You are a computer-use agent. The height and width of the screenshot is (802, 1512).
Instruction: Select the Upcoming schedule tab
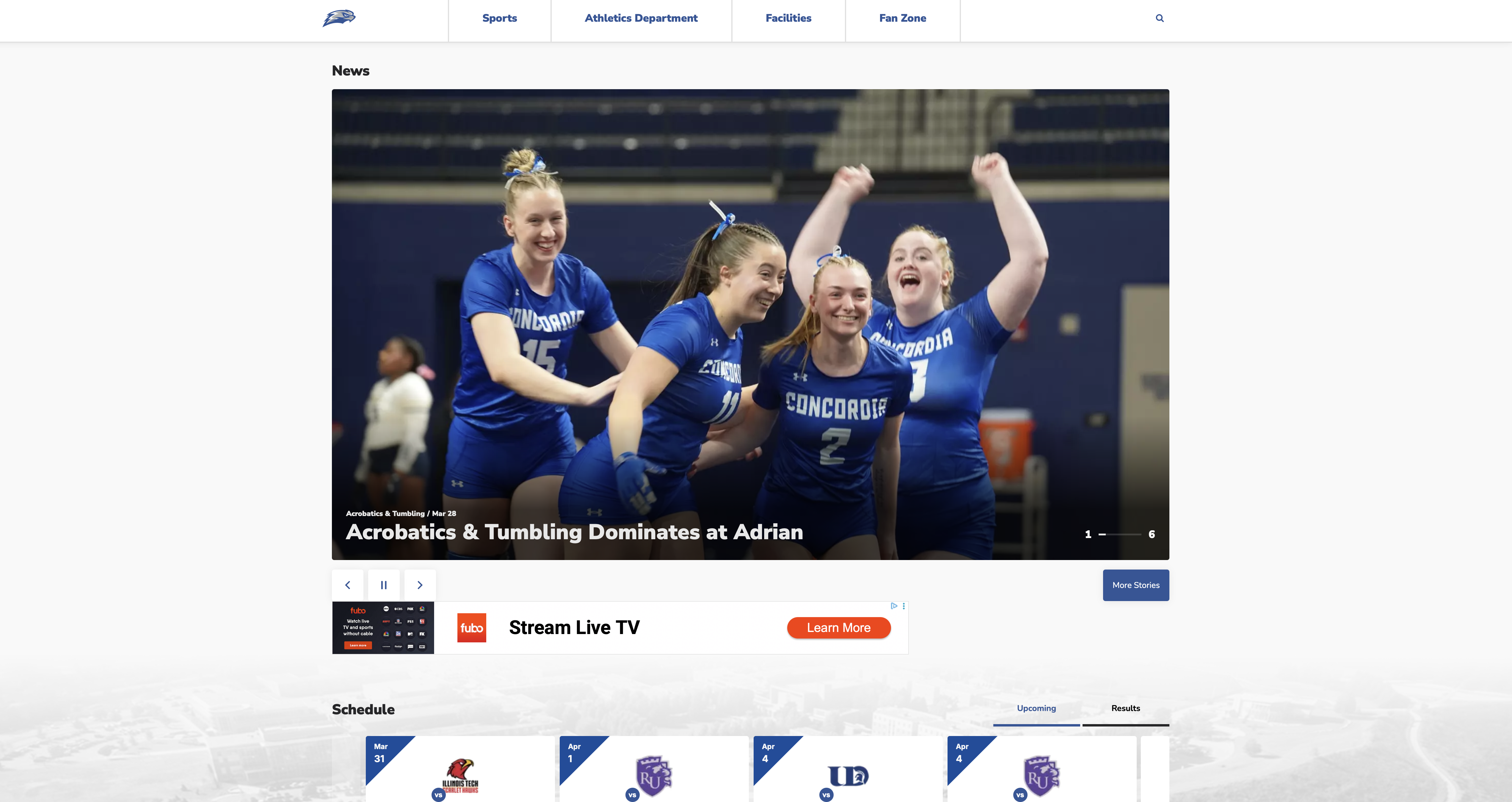[1036, 708]
